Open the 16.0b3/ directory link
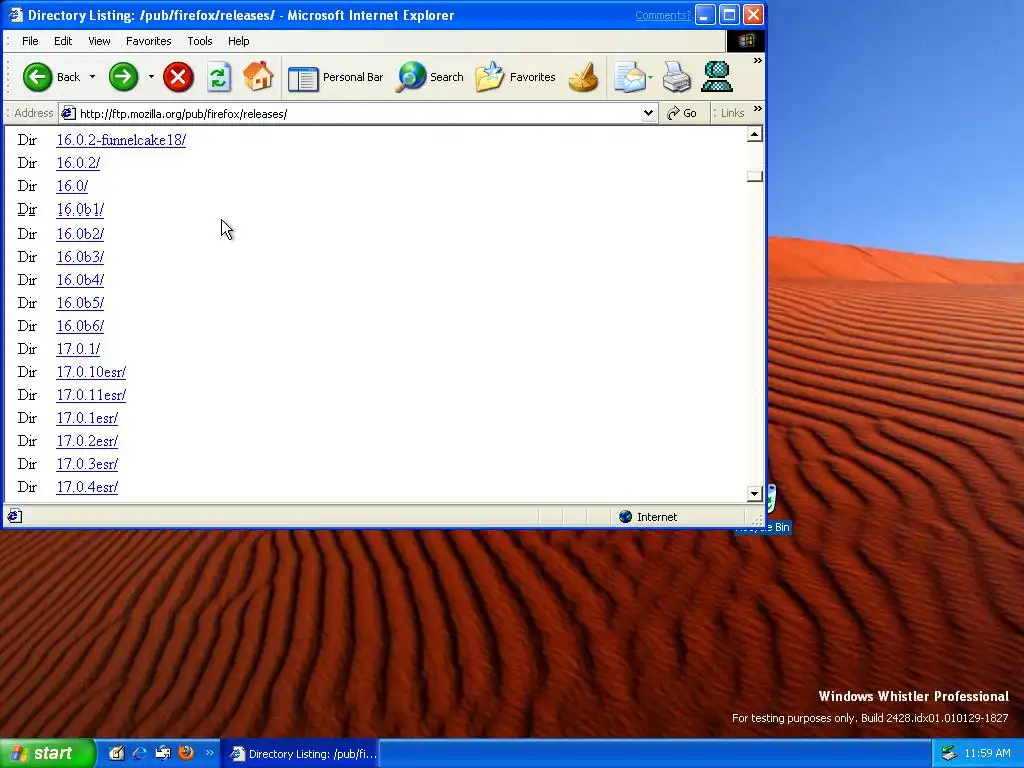Screen dimensions: 1024x768 80,257
